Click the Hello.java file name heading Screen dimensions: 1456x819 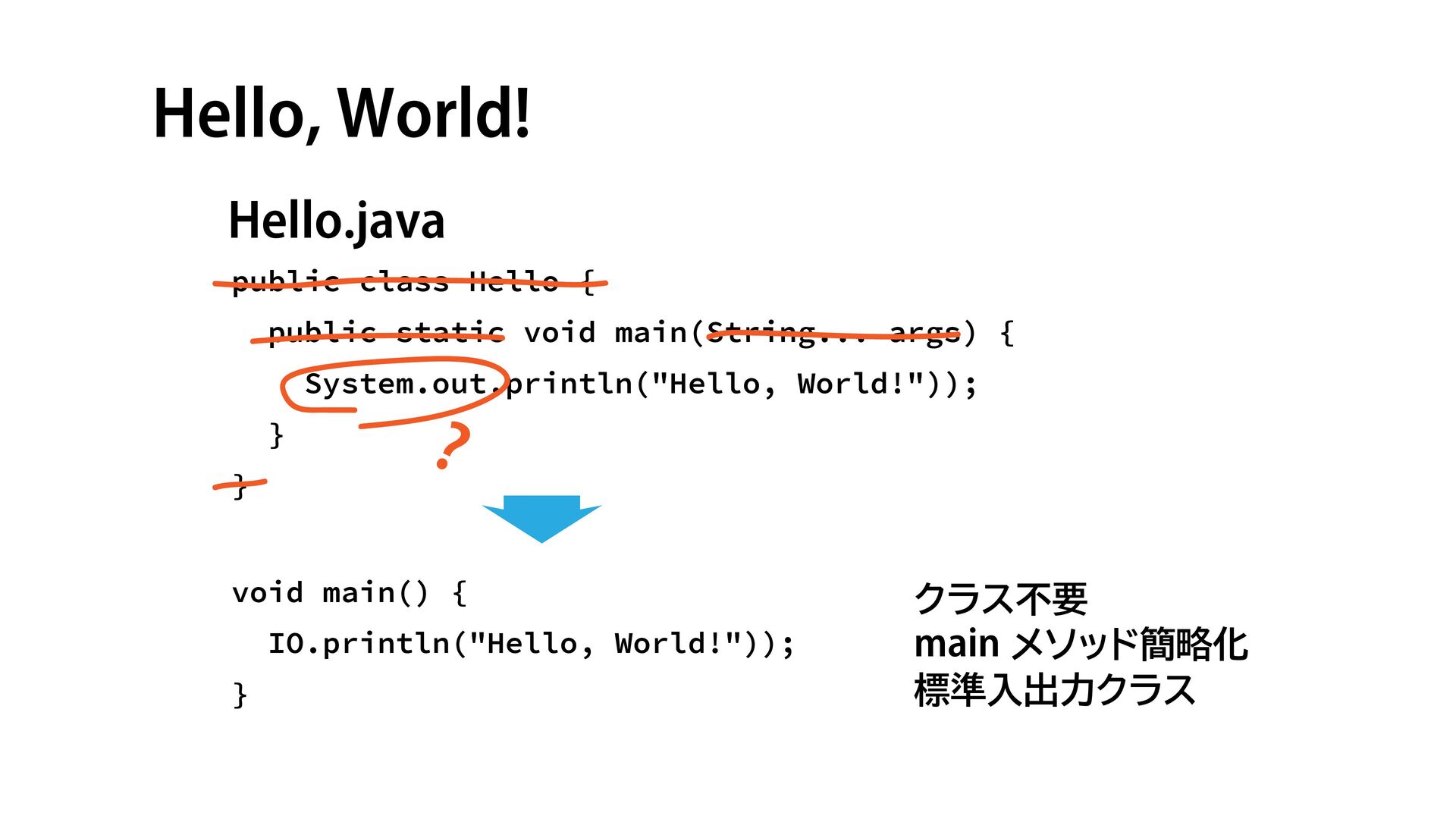[x=337, y=221]
